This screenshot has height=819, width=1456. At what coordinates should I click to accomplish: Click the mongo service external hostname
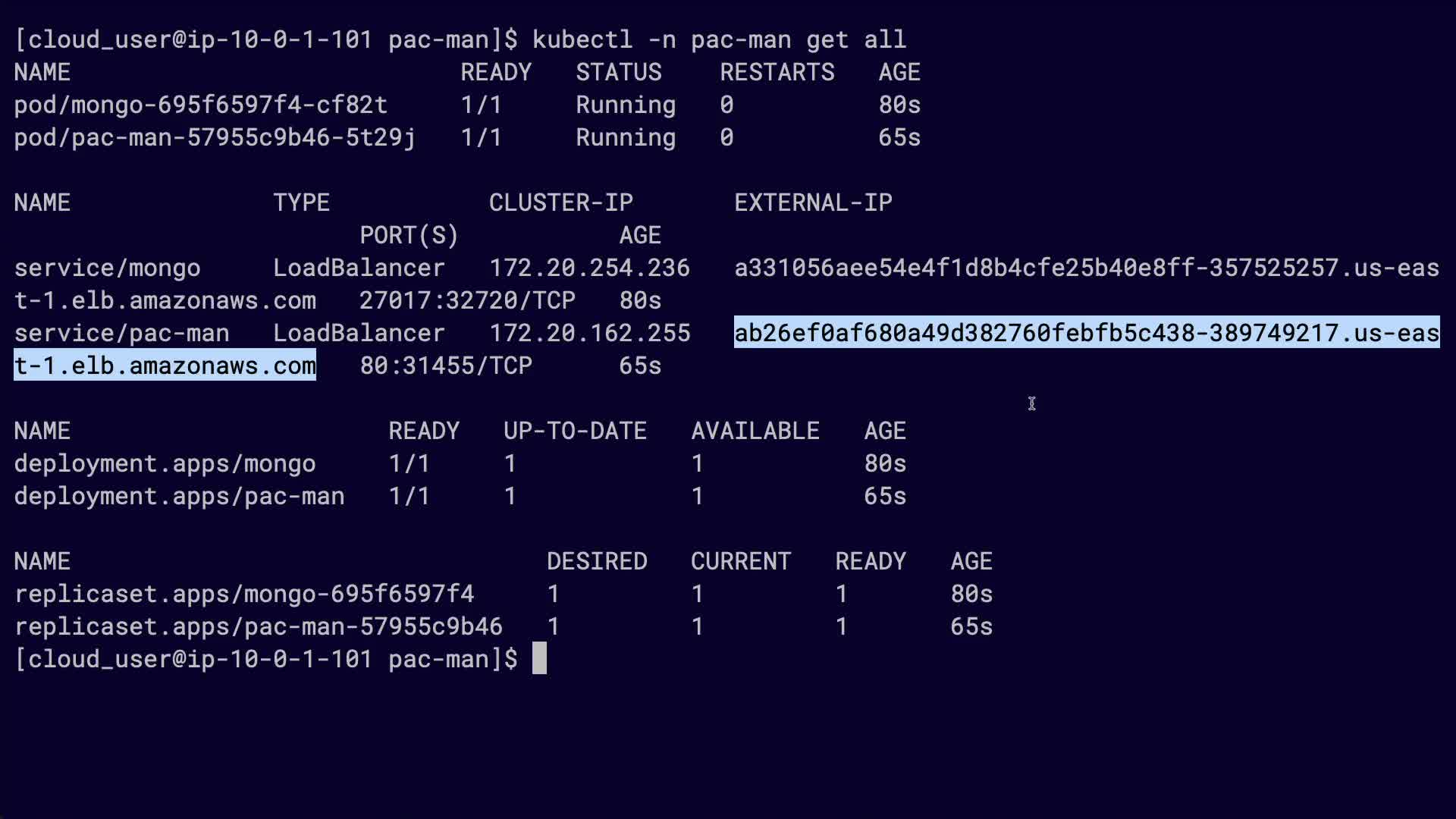pos(1086,268)
